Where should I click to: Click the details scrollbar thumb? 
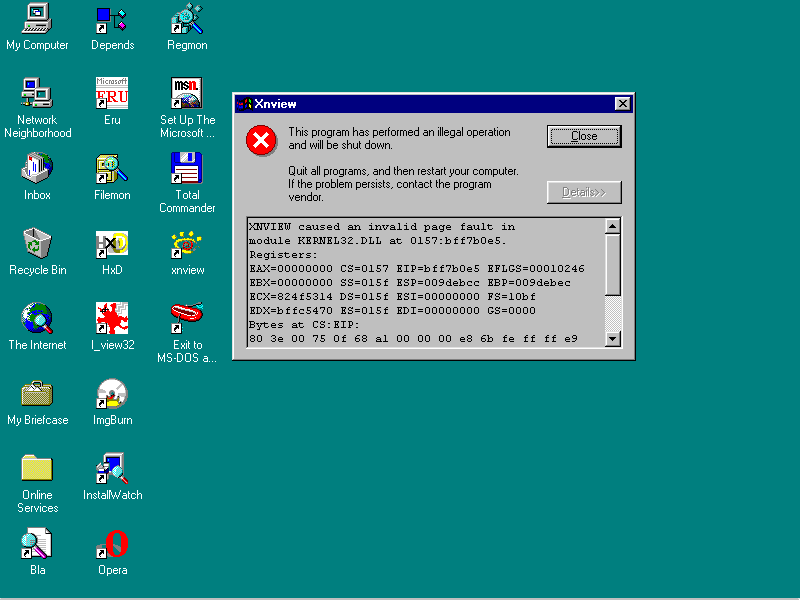click(613, 264)
